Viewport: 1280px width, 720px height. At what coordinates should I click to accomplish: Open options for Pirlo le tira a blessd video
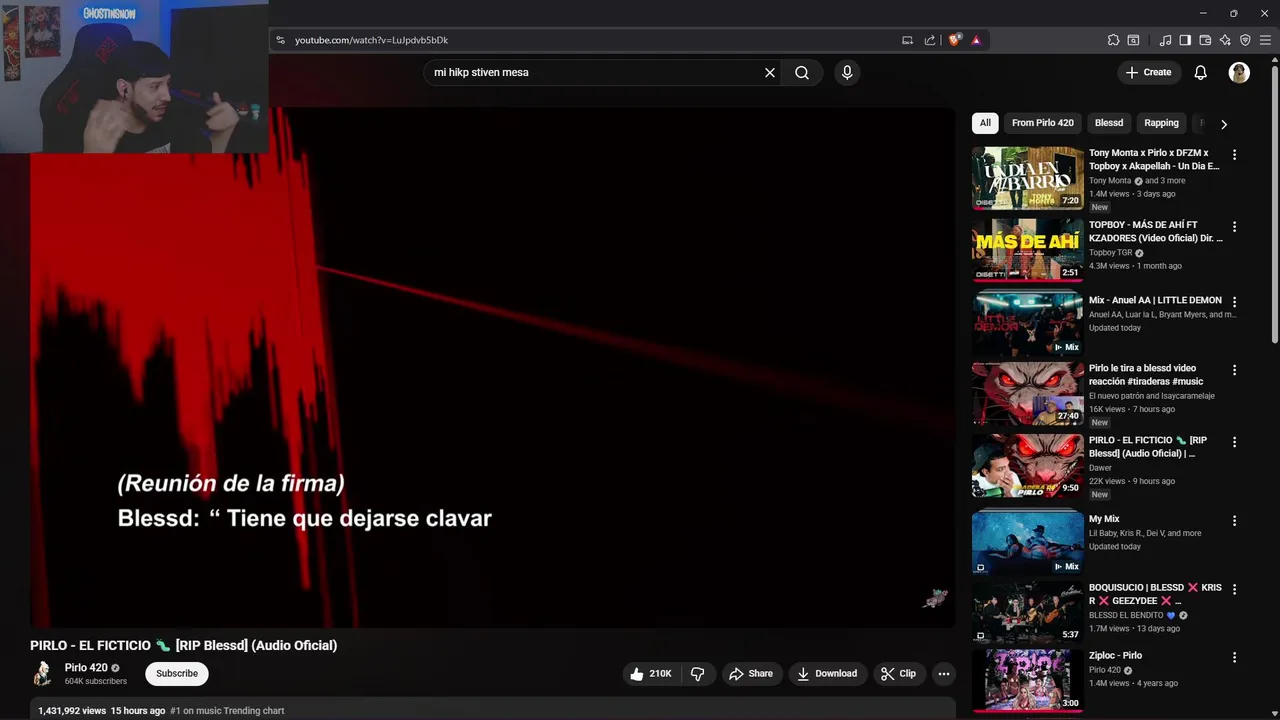point(1234,370)
